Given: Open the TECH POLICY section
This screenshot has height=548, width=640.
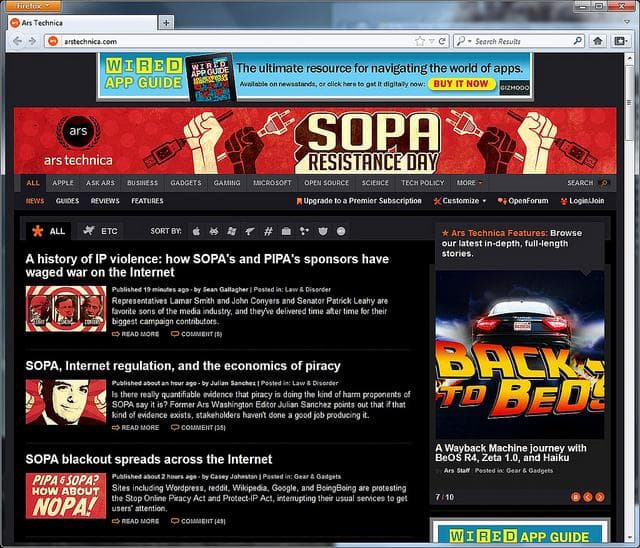Looking at the screenshot, I should [423, 183].
